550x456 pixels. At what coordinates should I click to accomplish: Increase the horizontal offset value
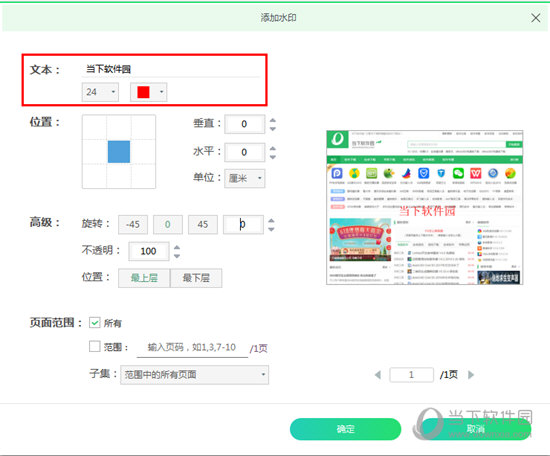coord(273,148)
